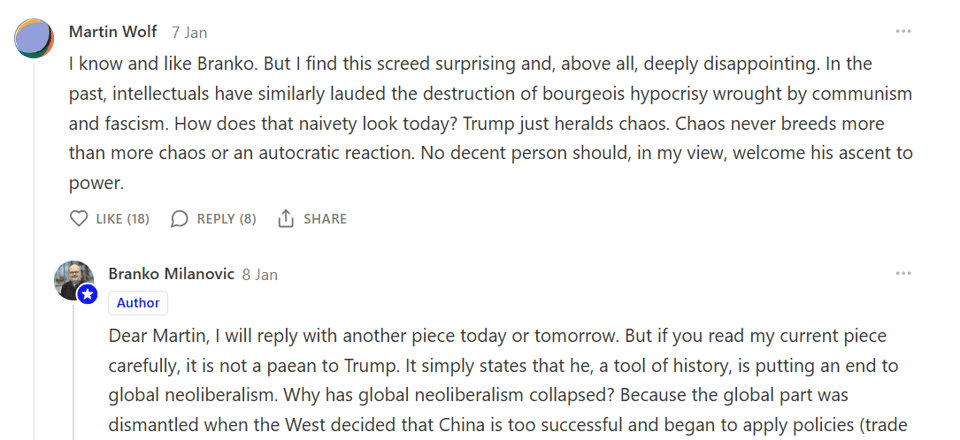The image size is (960, 440).
Task: Open more options for Martin Wolf's comment
Action: pos(903,32)
